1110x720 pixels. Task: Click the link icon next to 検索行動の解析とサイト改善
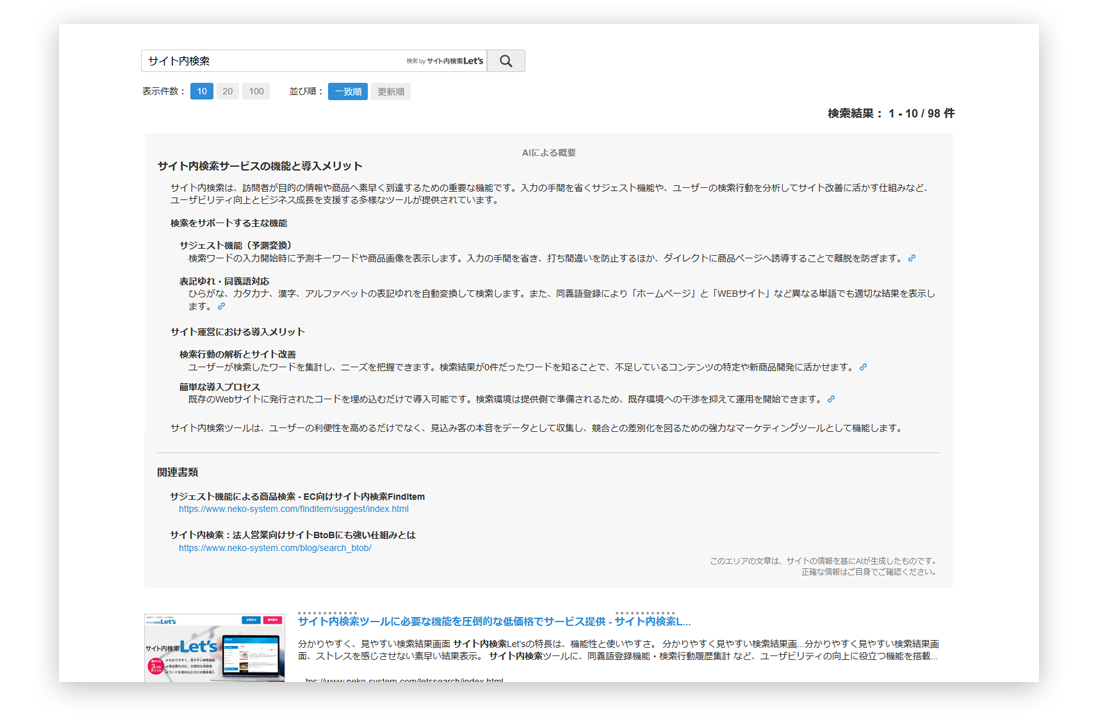click(864, 365)
